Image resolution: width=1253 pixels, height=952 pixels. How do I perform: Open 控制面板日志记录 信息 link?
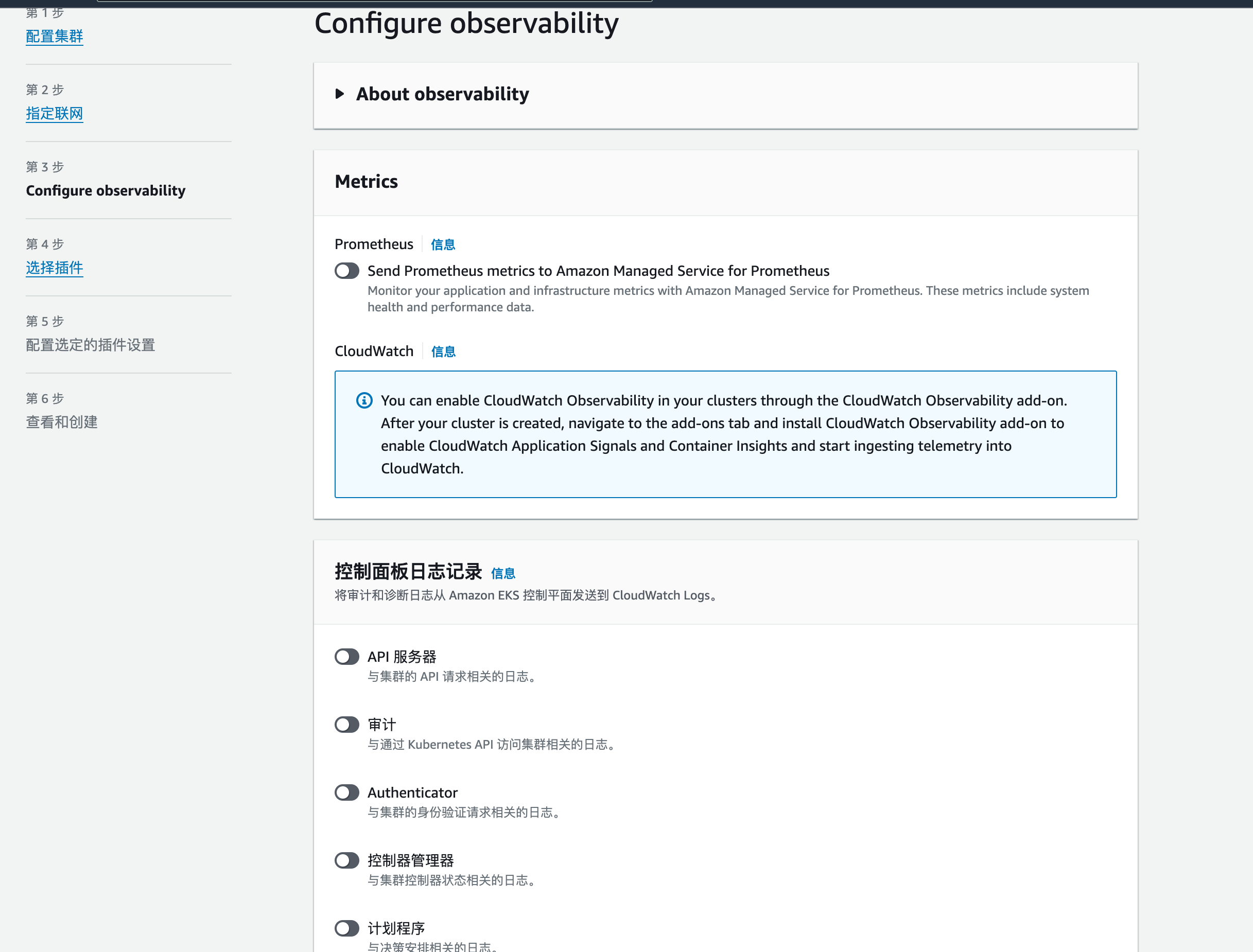(x=503, y=573)
